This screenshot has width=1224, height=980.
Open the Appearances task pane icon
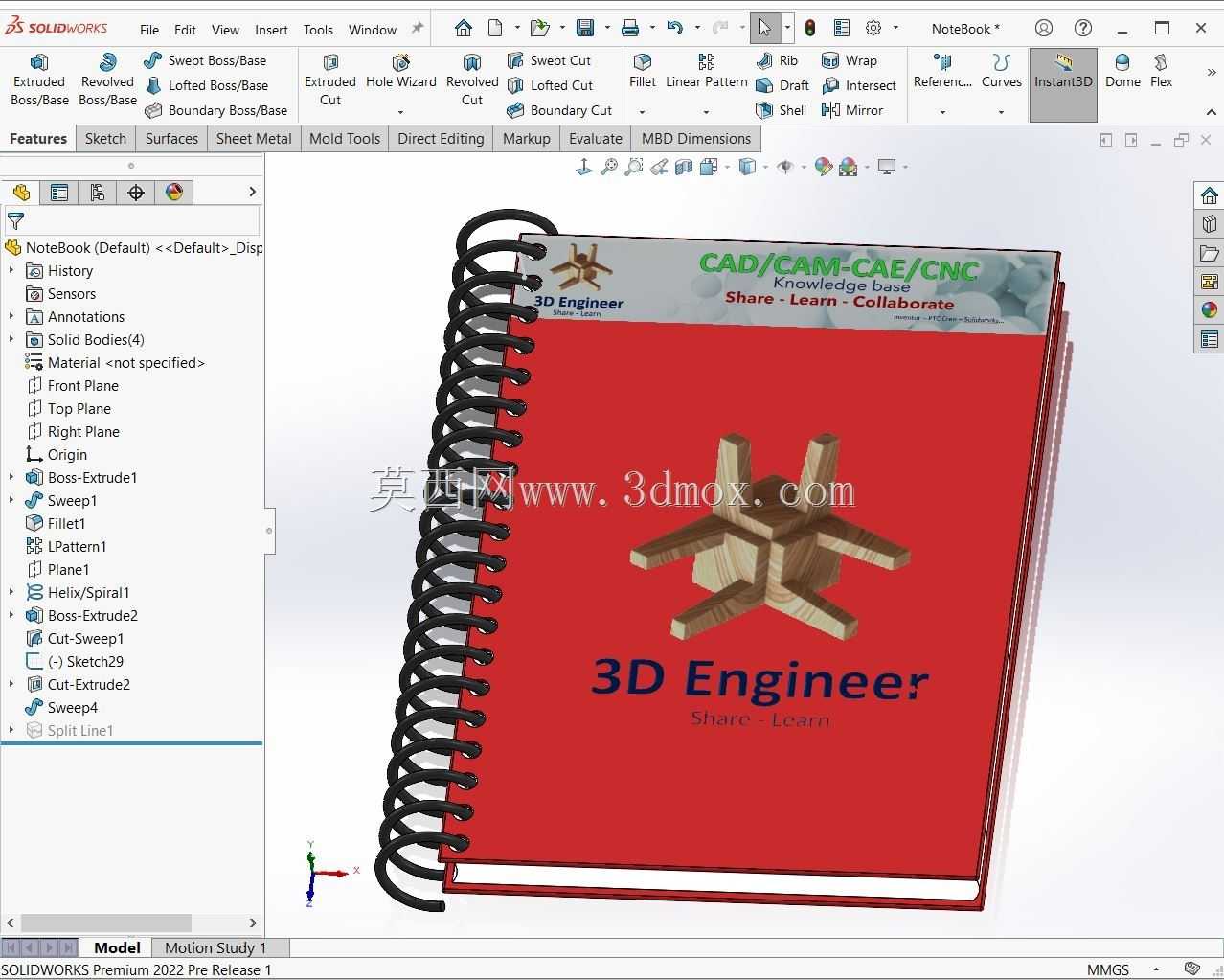pyautogui.click(x=1209, y=309)
